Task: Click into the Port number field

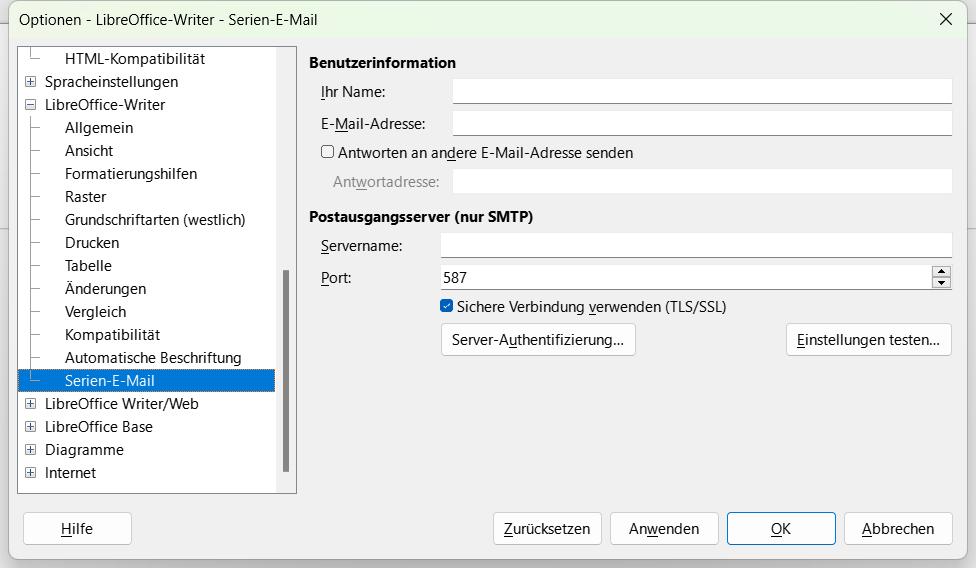Action: pyautogui.click(x=686, y=277)
